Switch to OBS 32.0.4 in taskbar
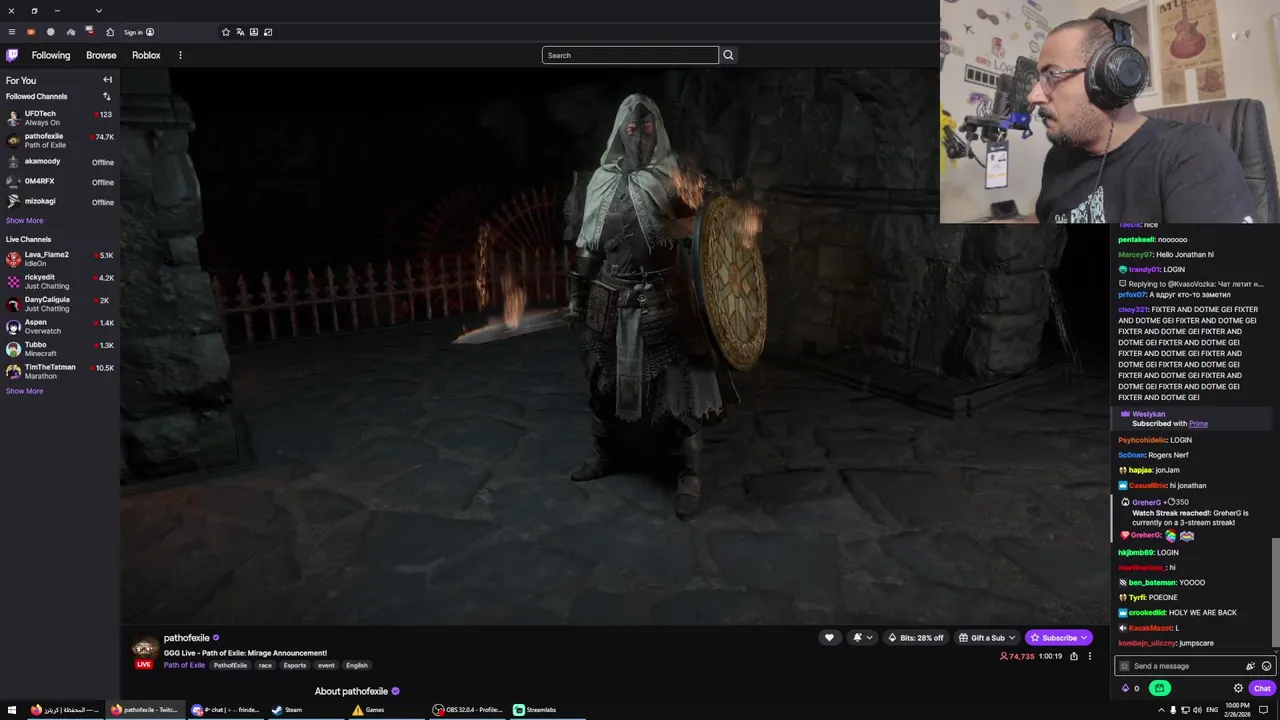The height and width of the screenshot is (720, 1280). click(468, 710)
